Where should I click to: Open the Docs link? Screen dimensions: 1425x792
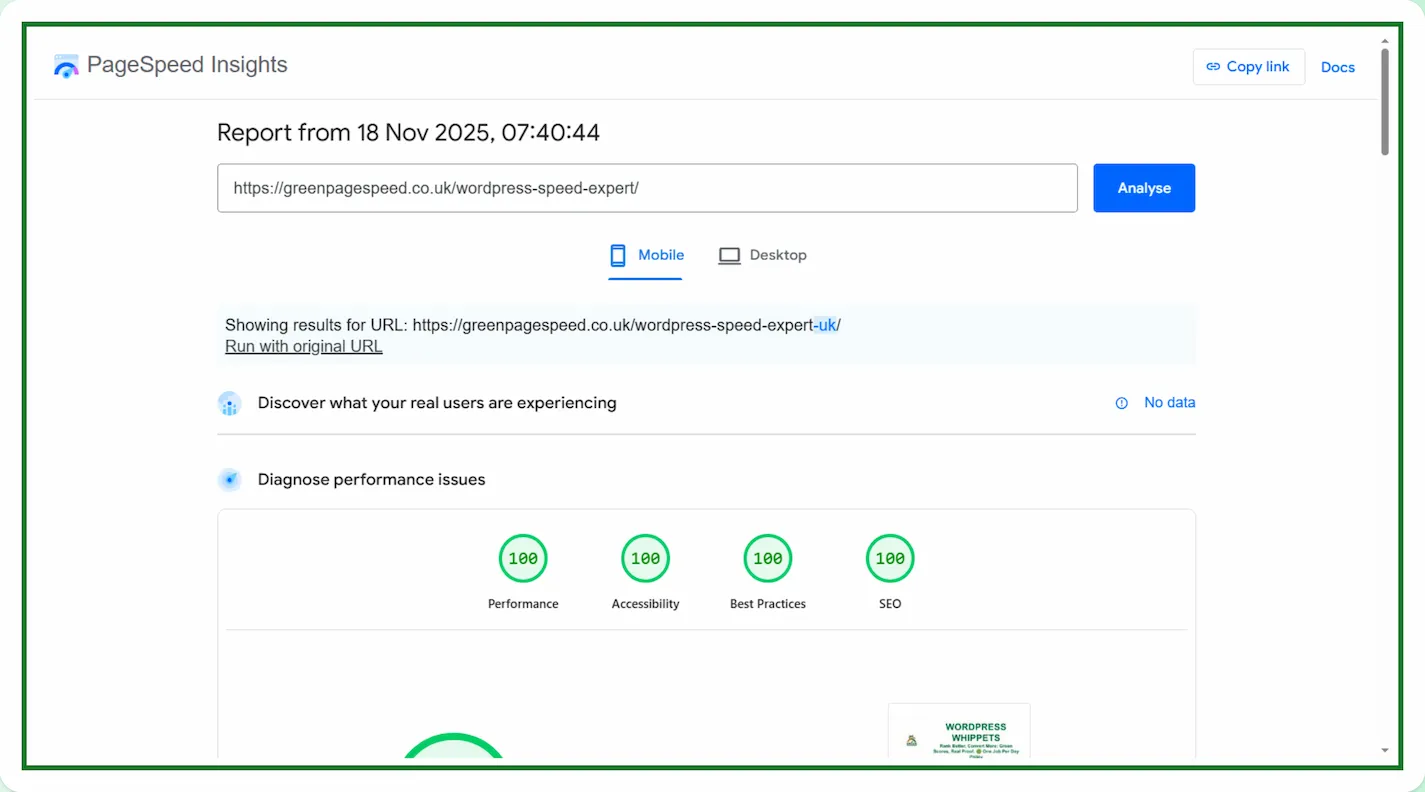click(x=1337, y=67)
